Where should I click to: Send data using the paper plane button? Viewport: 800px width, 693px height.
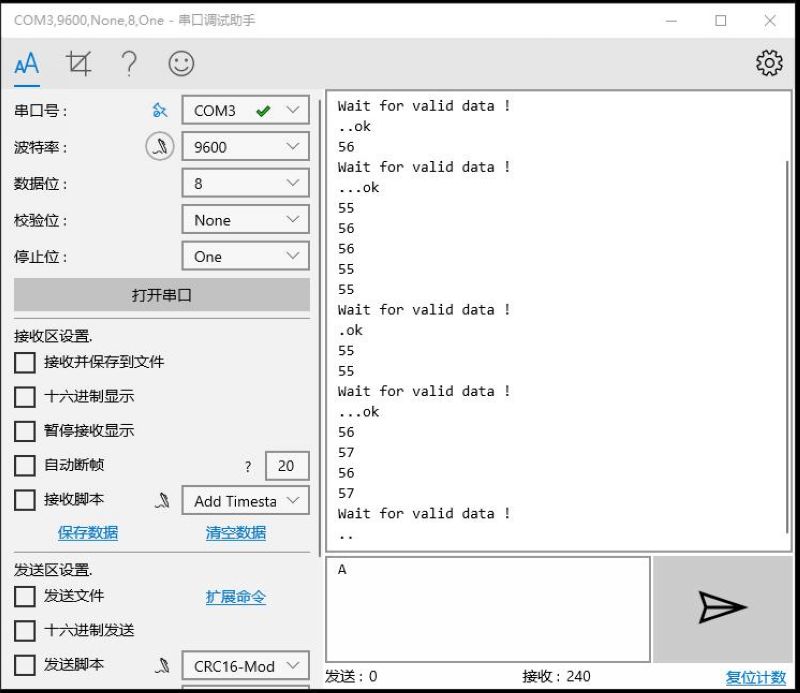(x=719, y=608)
